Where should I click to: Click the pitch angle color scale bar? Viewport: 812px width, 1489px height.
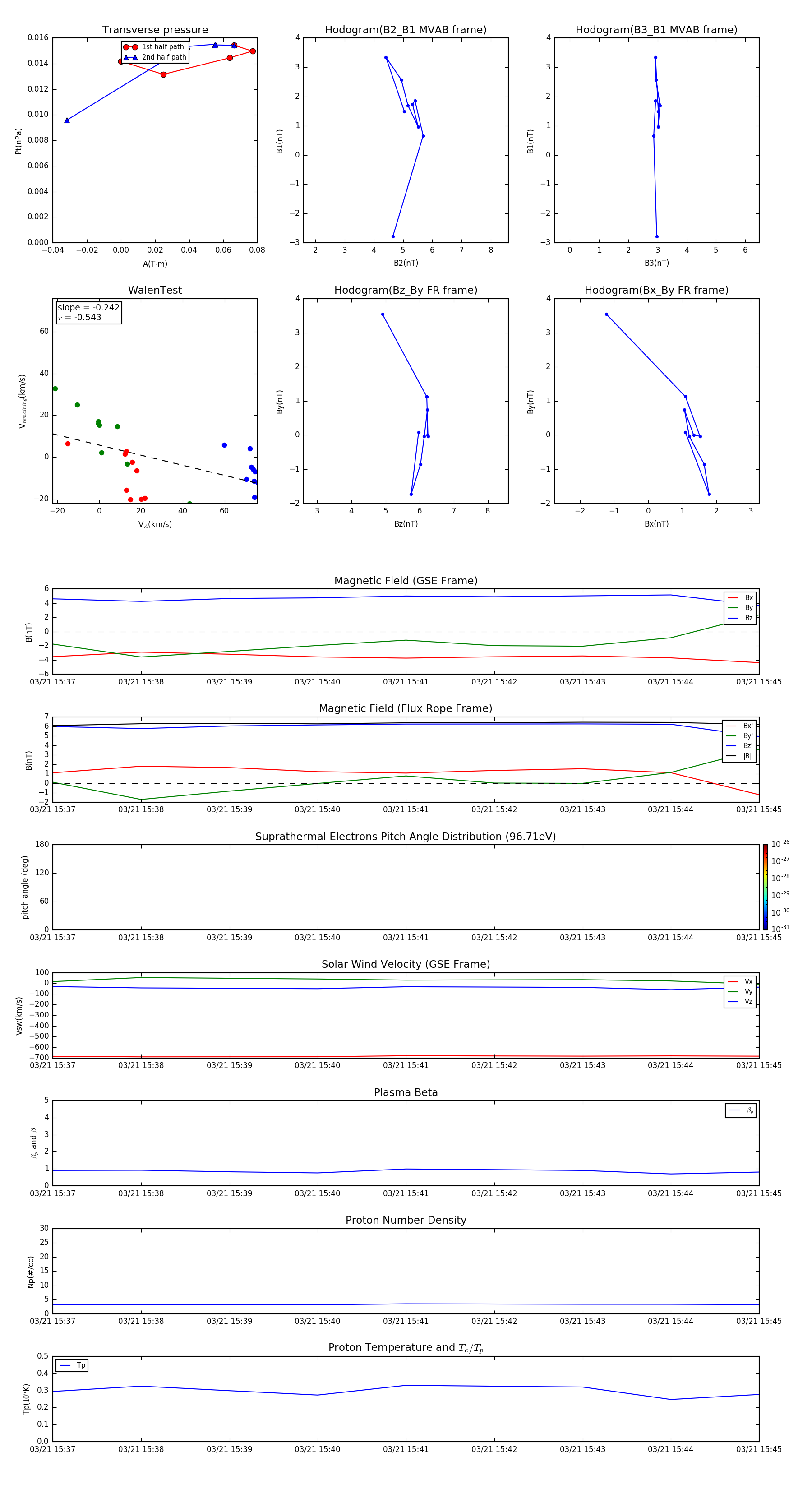click(x=765, y=887)
